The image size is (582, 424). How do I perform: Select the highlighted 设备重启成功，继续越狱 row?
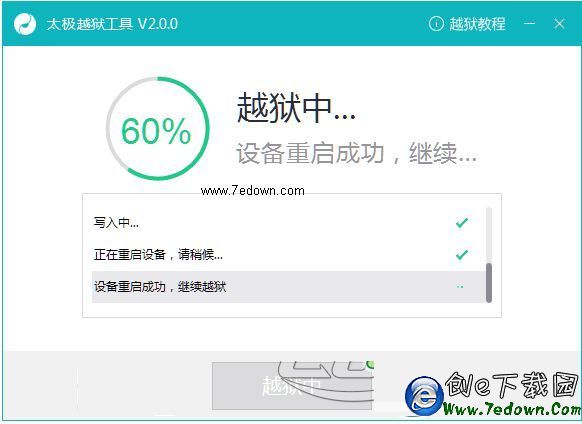(288, 287)
